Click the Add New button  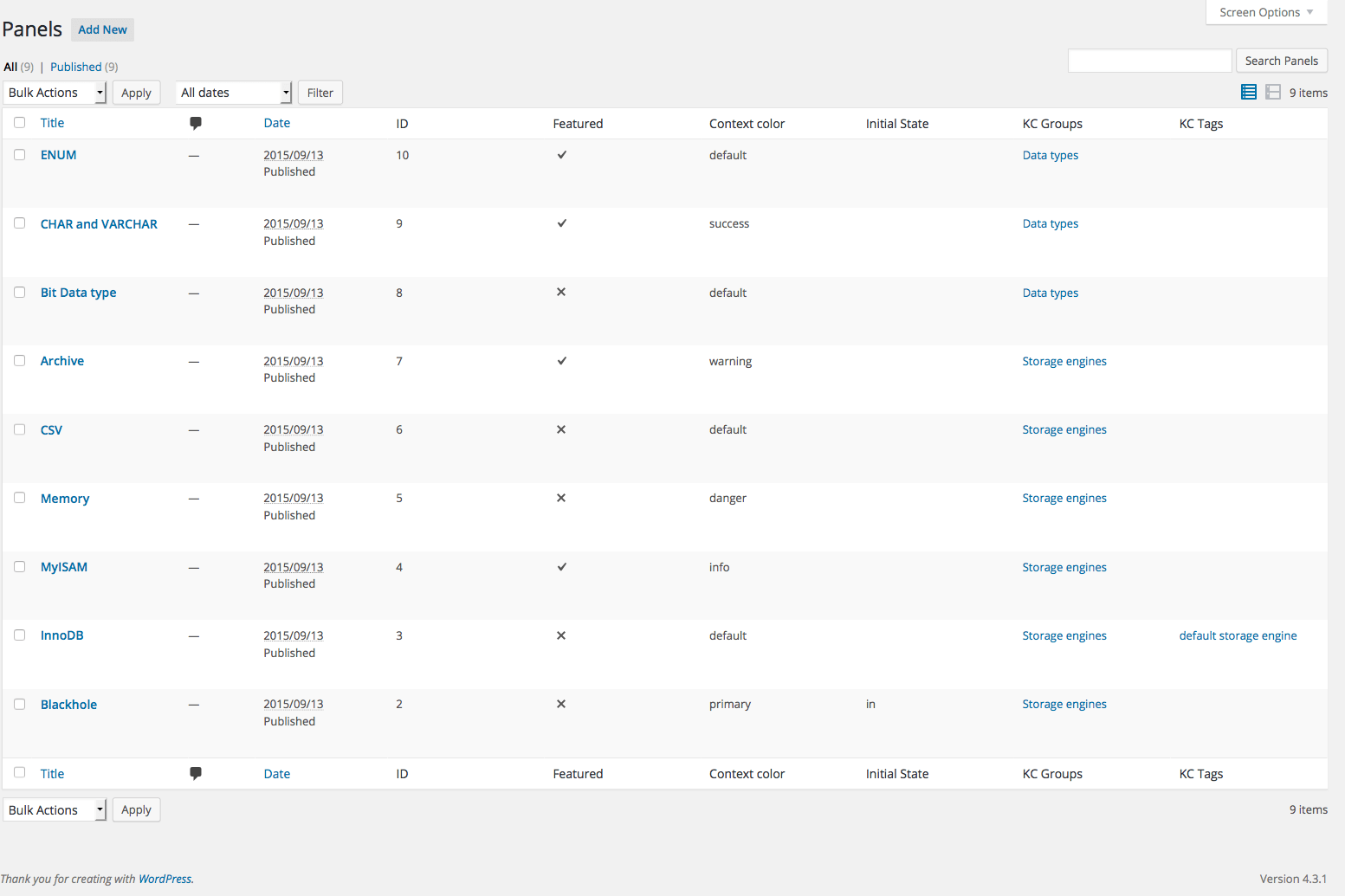(102, 29)
